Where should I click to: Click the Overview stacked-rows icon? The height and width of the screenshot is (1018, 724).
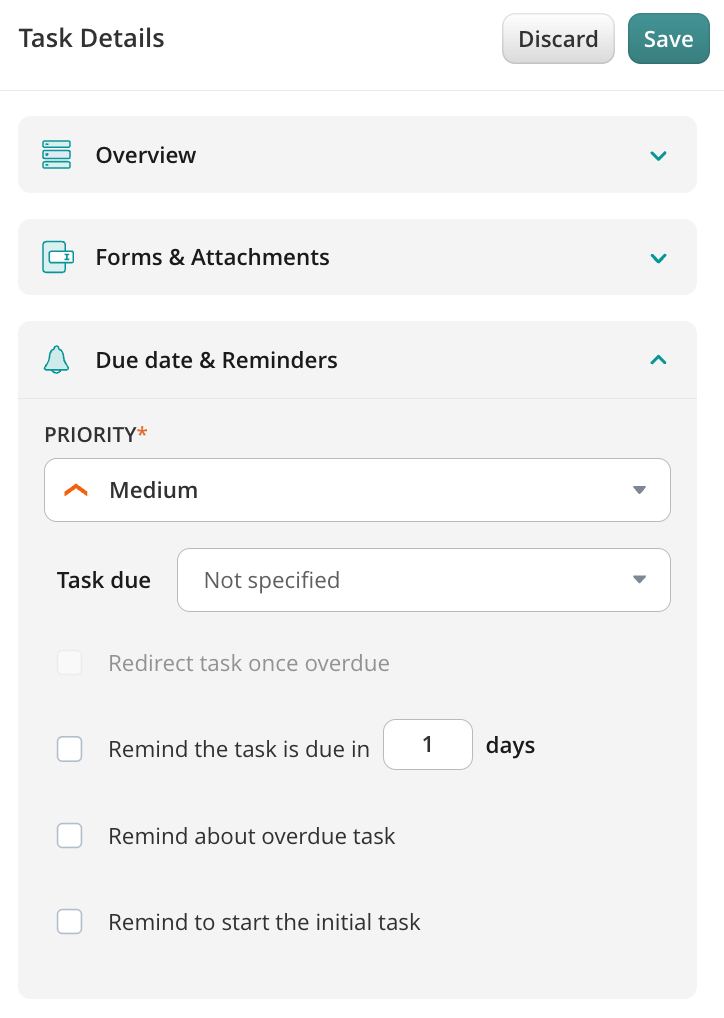click(x=57, y=155)
